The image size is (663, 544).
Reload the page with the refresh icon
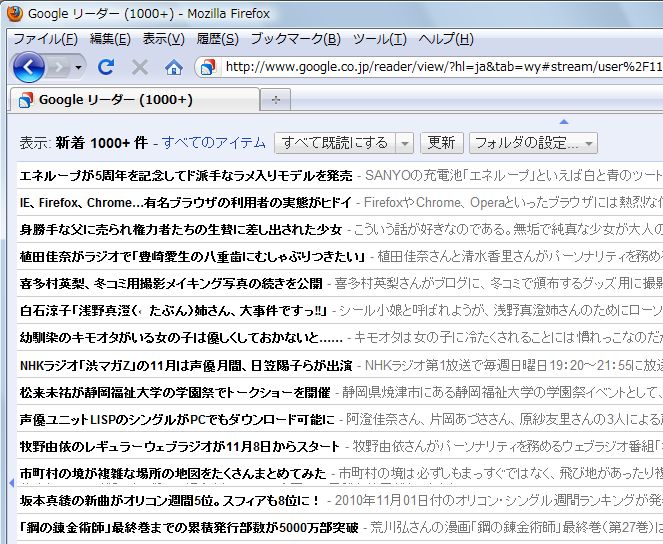click(x=106, y=67)
